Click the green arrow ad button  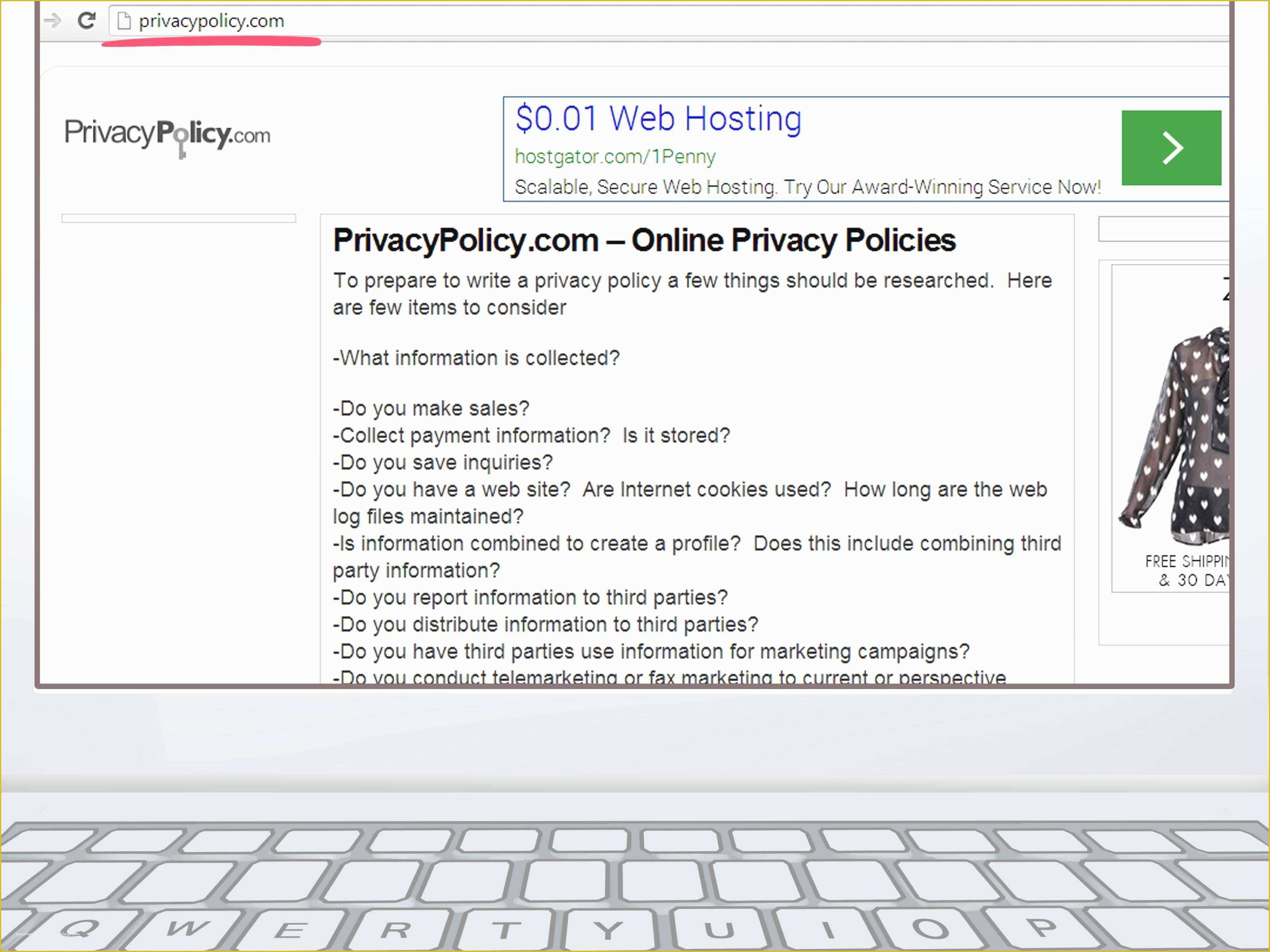(1171, 148)
